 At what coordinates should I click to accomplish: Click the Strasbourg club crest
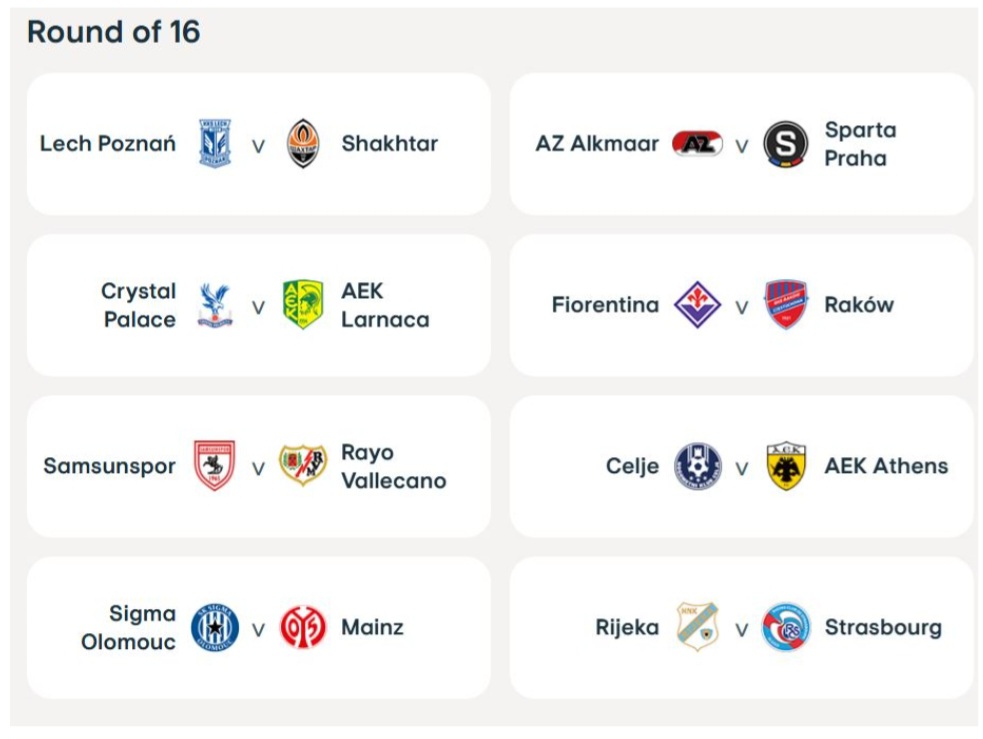point(786,628)
